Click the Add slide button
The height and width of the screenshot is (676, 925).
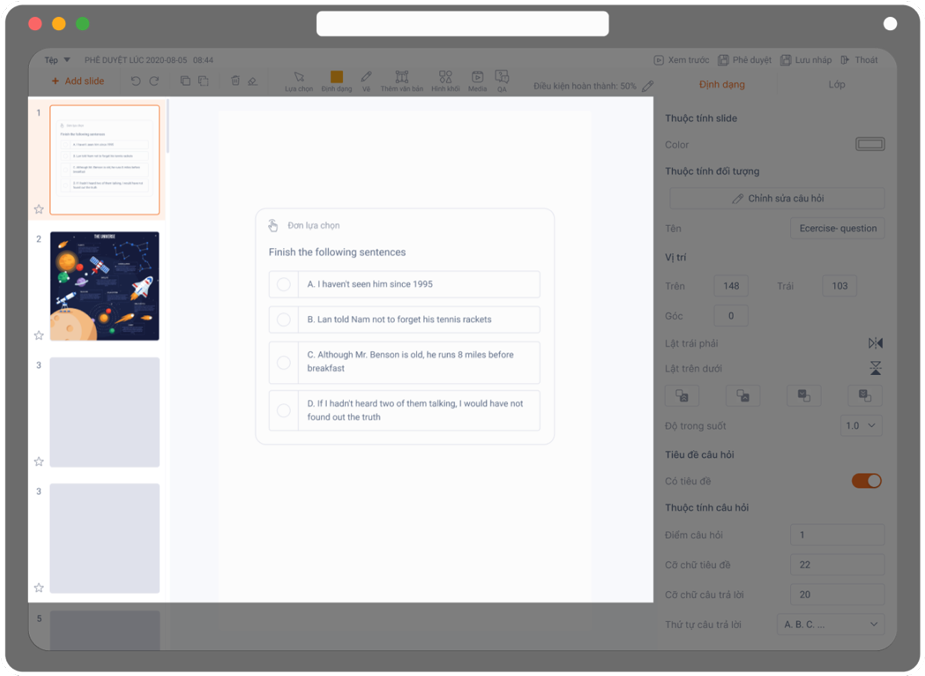click(x=78, y=81)
